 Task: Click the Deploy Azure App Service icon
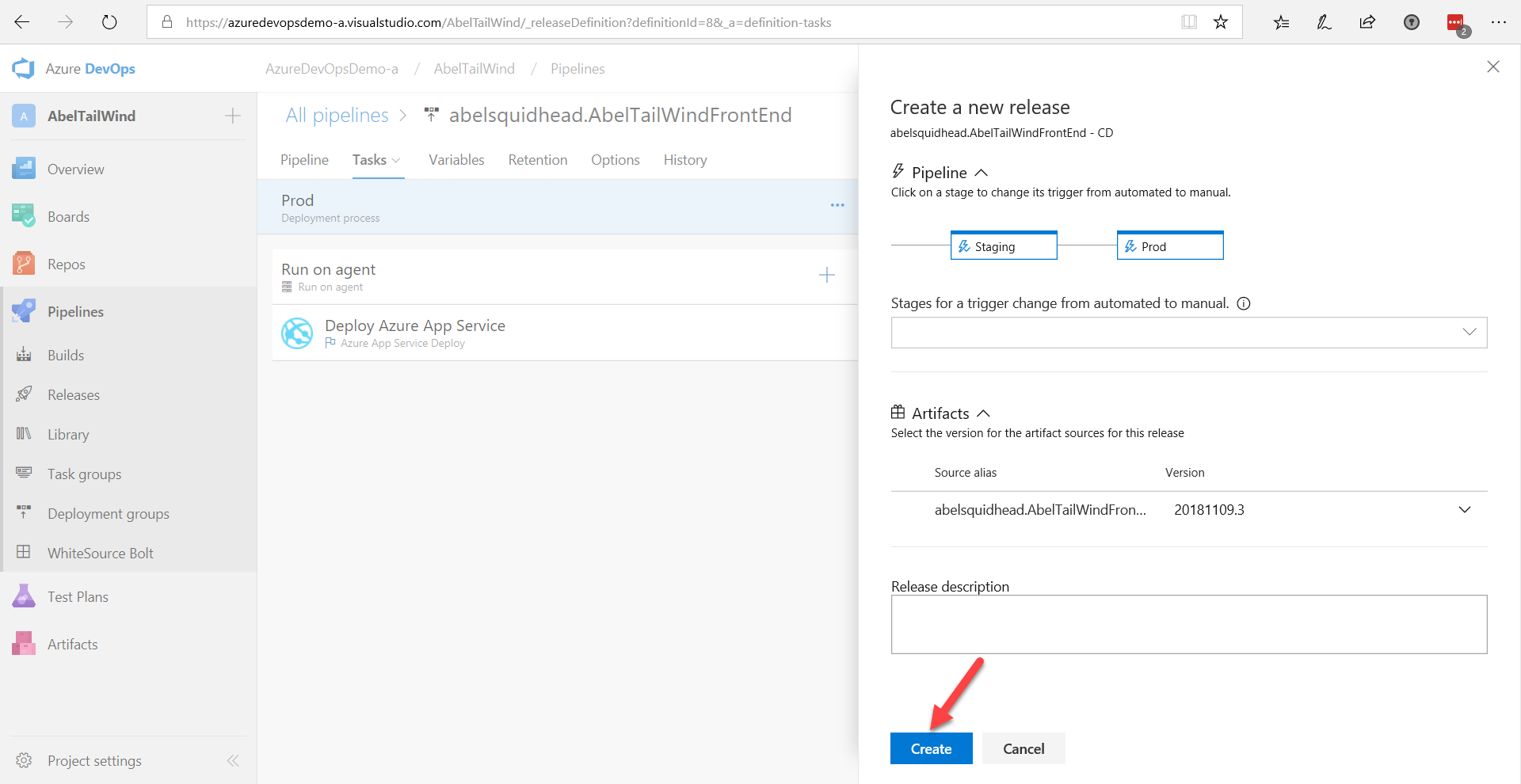coord(297,333)
